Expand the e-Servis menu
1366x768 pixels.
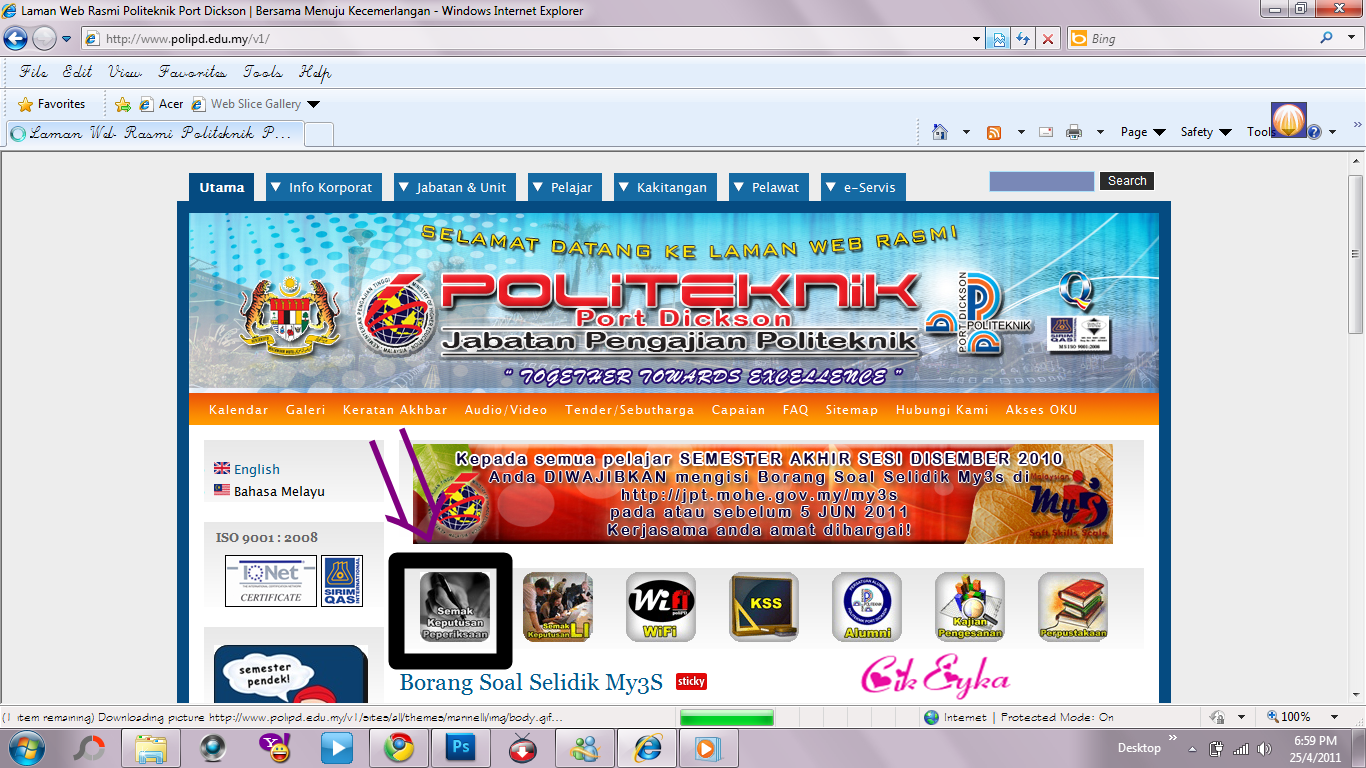pyautogui.click(x=863, y=187)
